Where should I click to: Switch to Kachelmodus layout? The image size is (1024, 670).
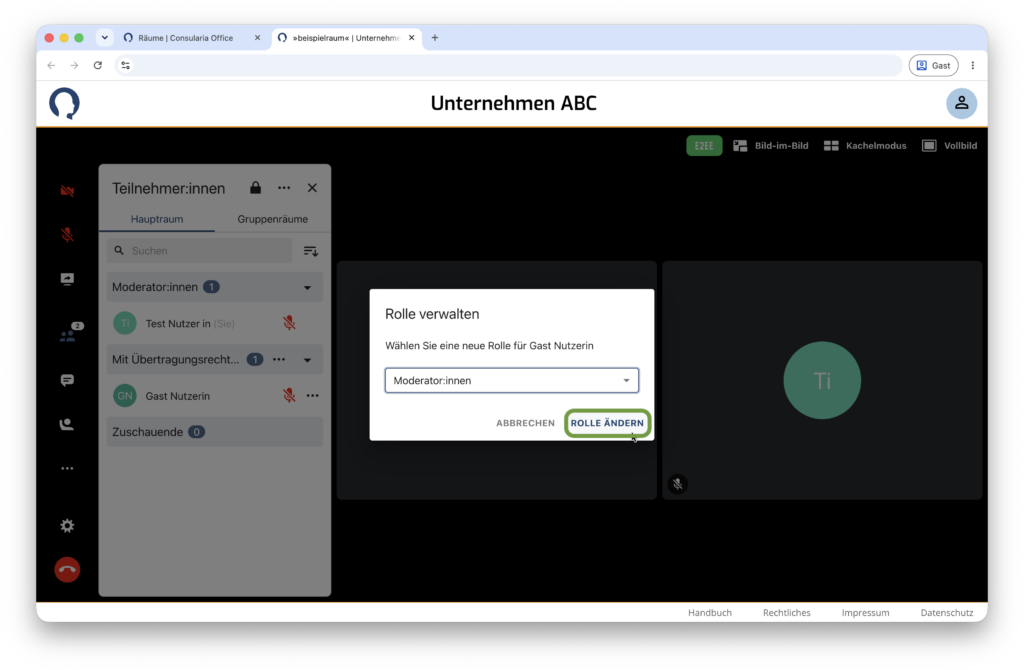click(865, 146)
